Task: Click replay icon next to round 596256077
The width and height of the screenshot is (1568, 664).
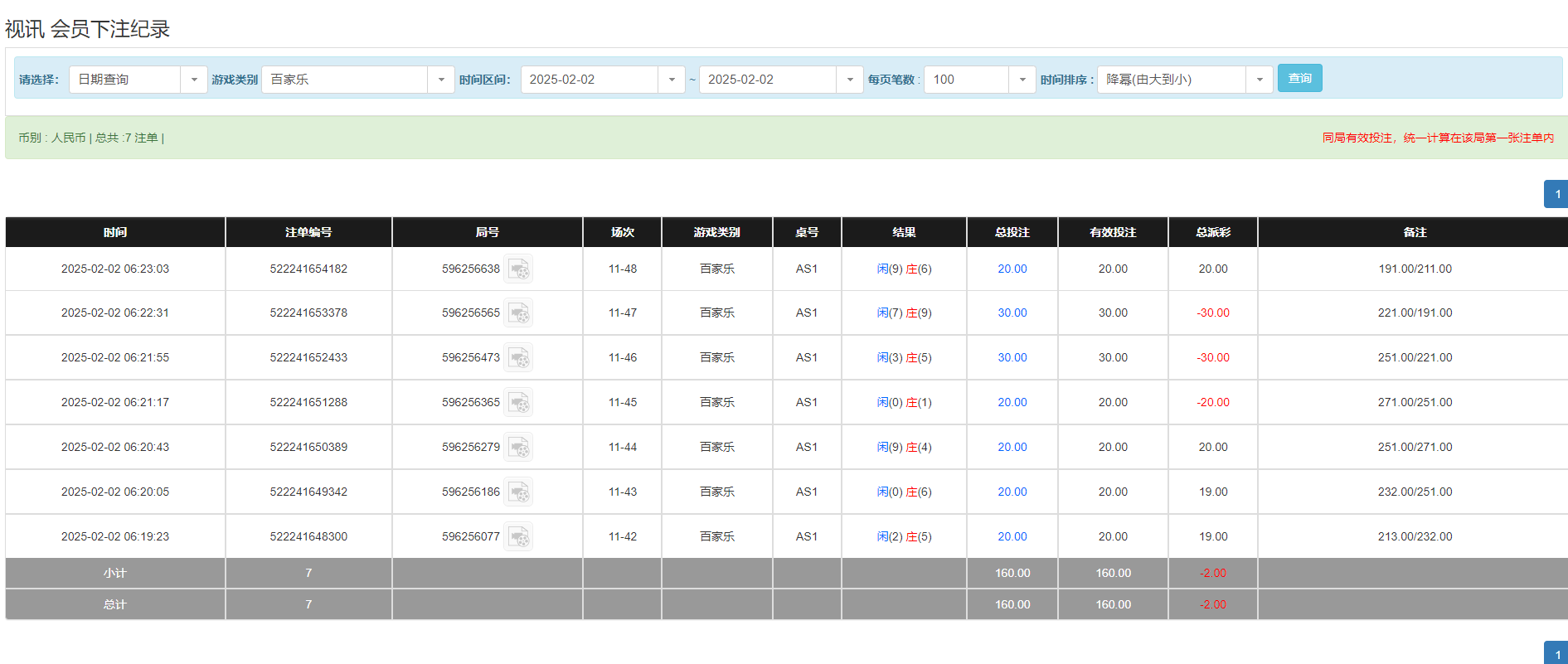Action: coord(518,537)
